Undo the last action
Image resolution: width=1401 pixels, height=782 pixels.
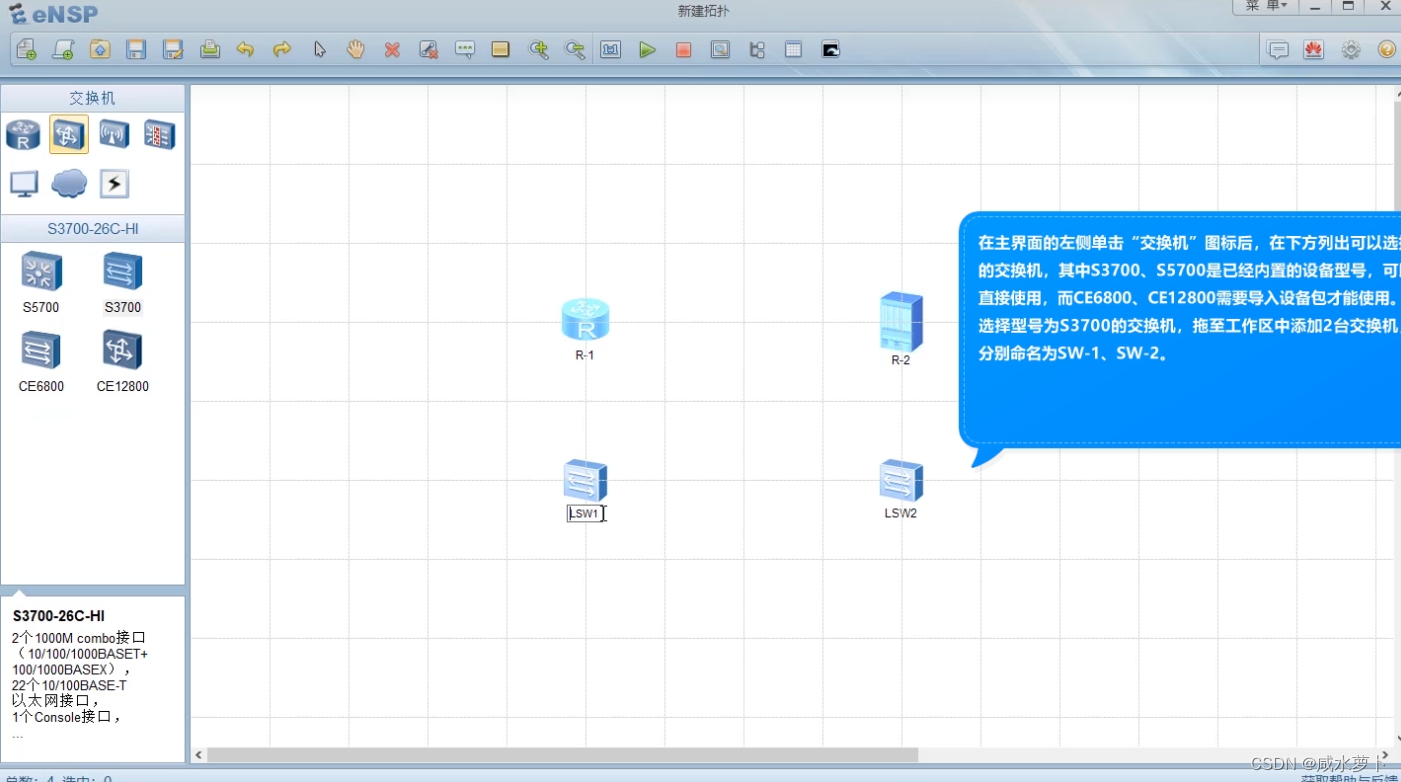(x=245, y=49)
